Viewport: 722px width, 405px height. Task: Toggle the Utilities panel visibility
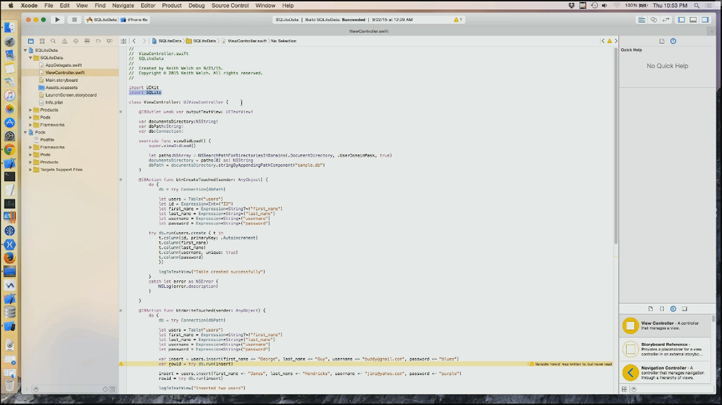[x=703, y=19]
